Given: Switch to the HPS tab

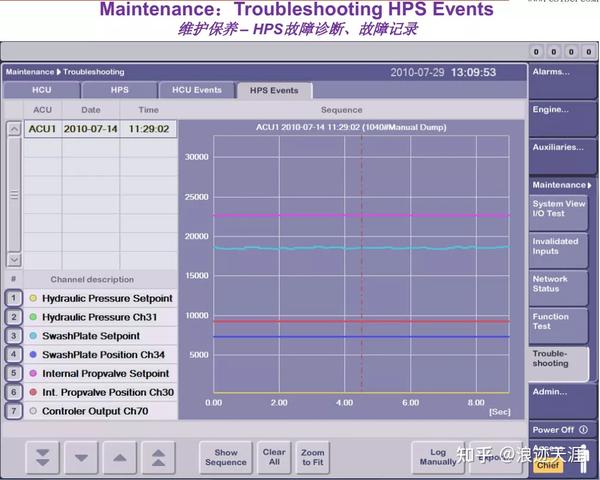Looking at the screenshot, I should tap(119, 90).
